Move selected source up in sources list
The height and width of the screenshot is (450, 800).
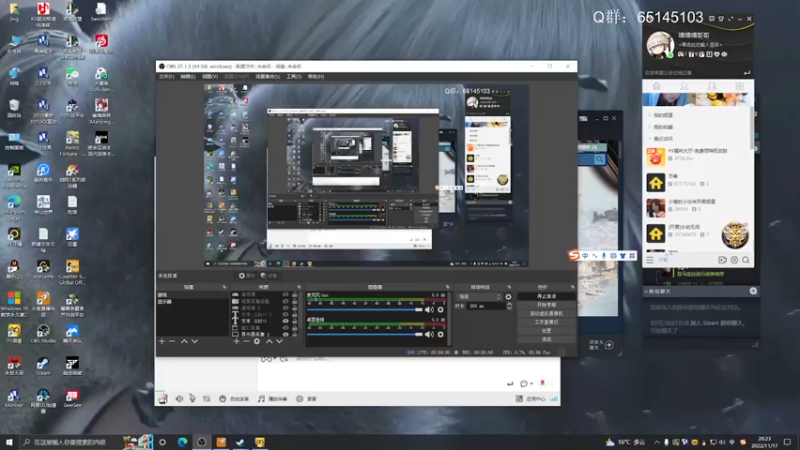(269, 341)
